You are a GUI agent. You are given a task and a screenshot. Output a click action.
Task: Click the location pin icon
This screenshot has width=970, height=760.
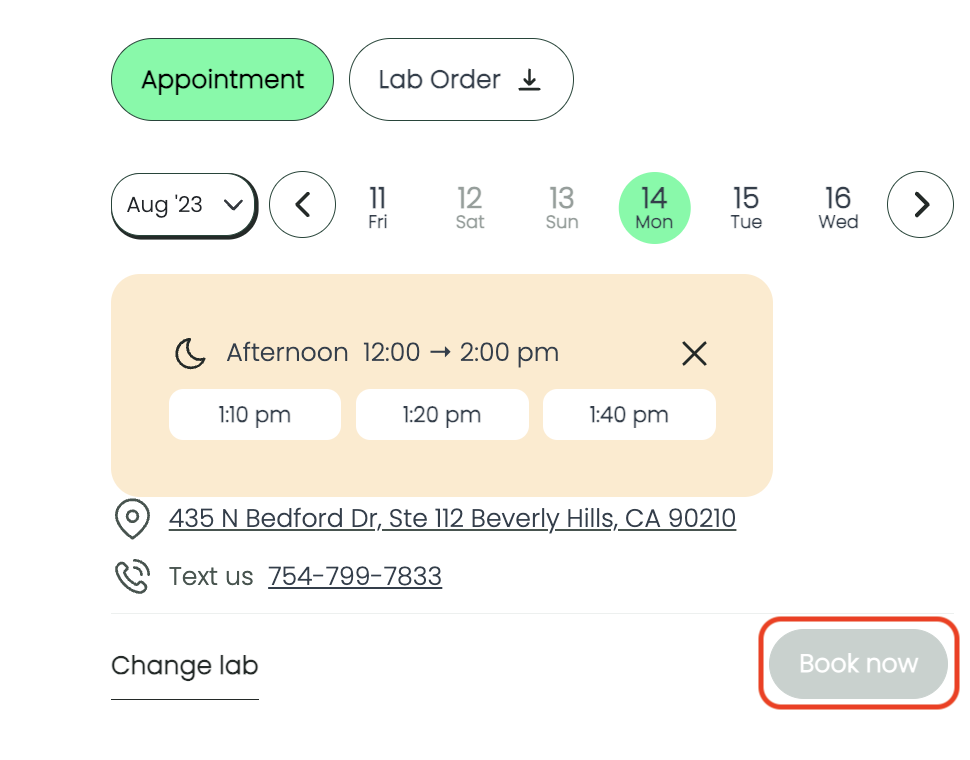tap(133, 519)
